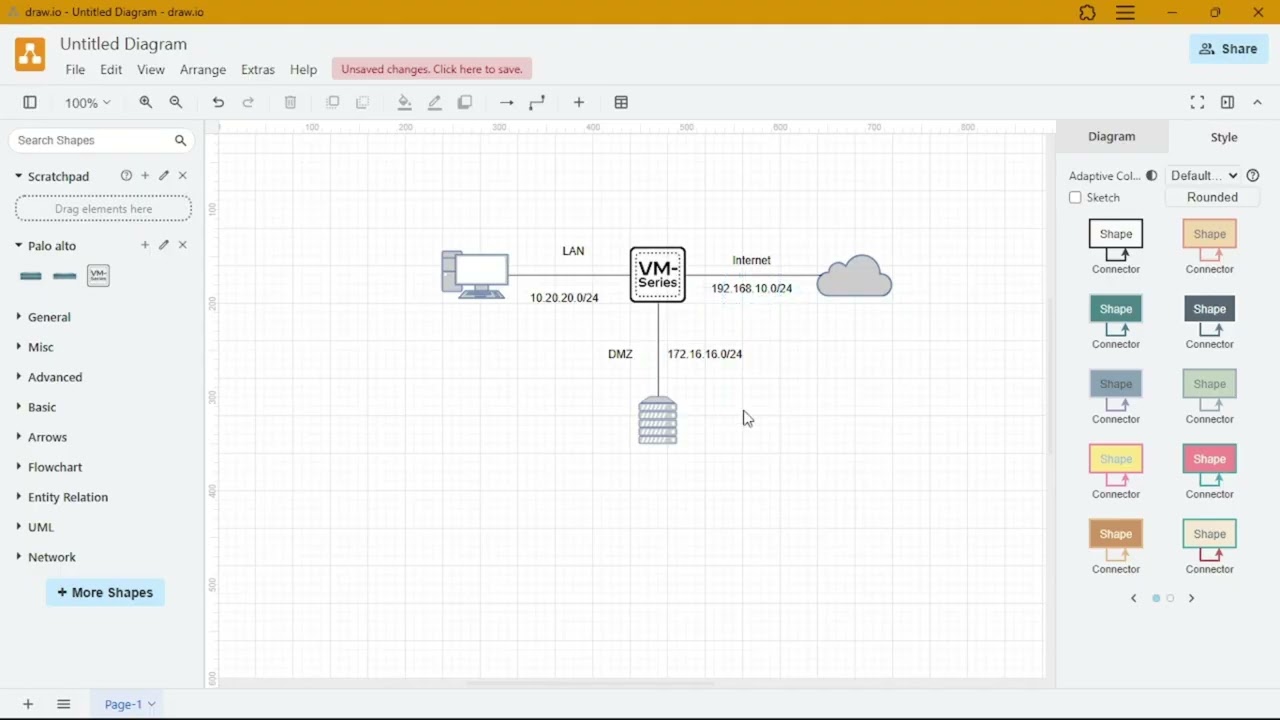Open the waypoints connector style tool
The image size is (1280, 720).
[x=537, y=102]
